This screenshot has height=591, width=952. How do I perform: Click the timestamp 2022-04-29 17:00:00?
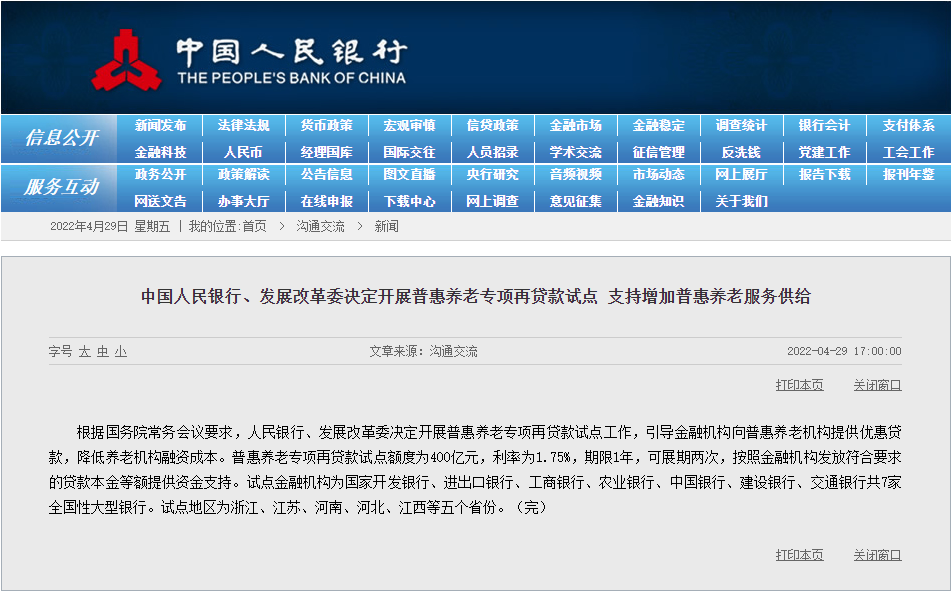845,352
